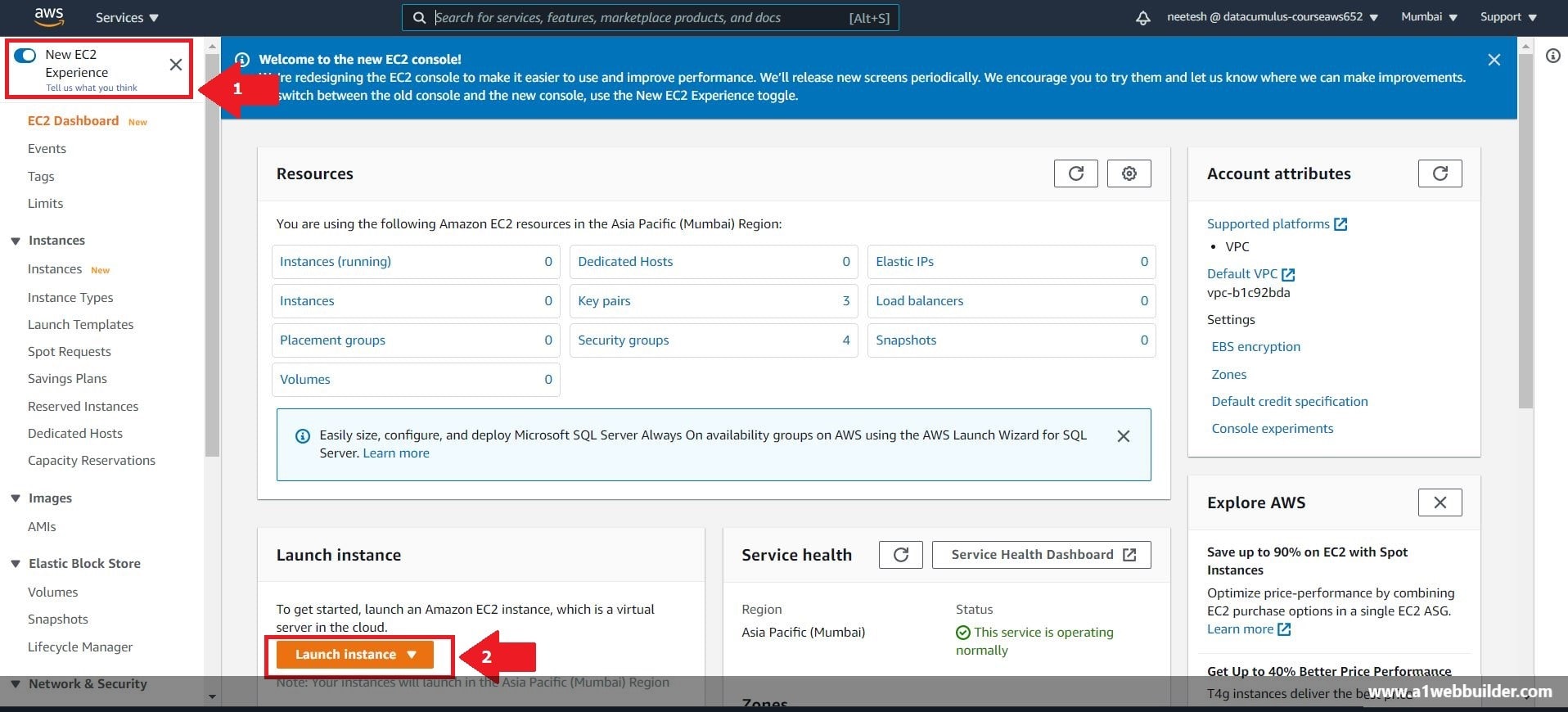Image resolution: width=1568 pixels, height=712 pixels.
Task: Open AMIs under Images
Action: click(42, 527)
